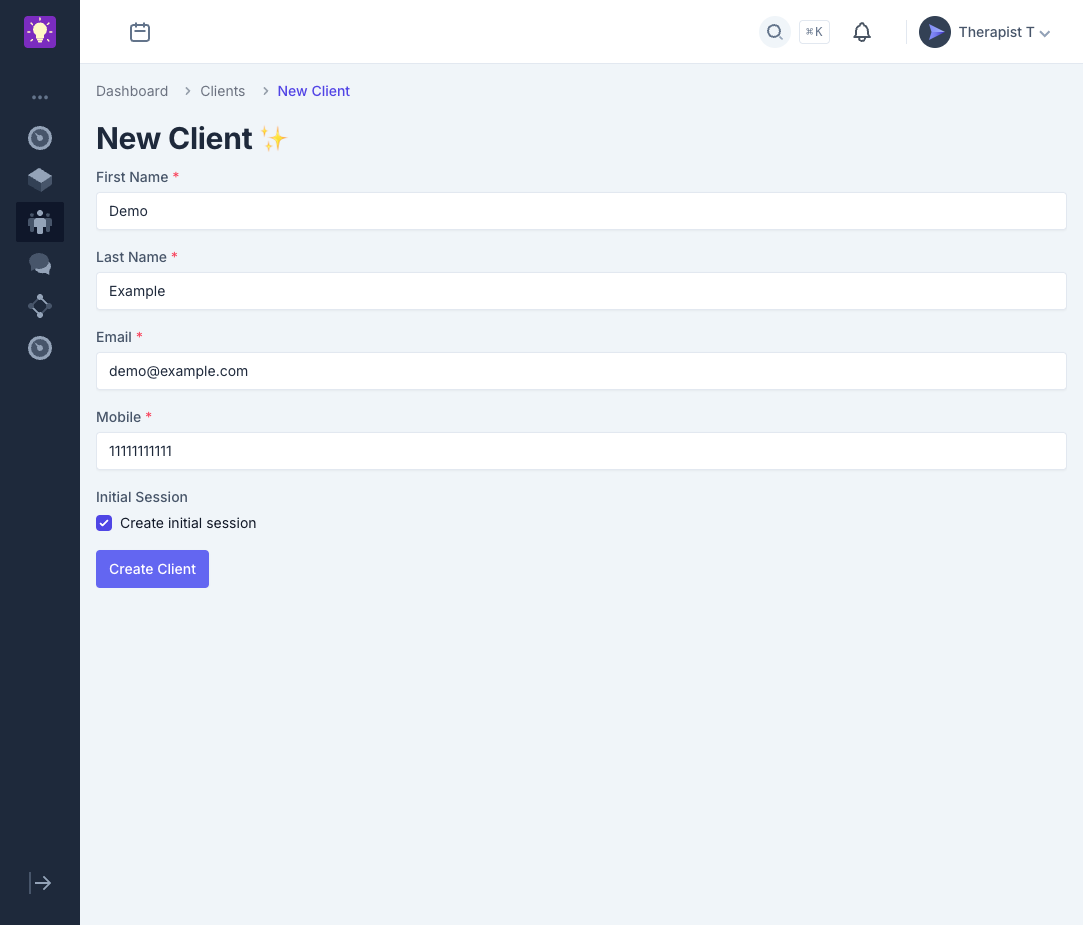Click the First Name input field
This screenshot has height=925, width=1083.
(x=581, y=211)
